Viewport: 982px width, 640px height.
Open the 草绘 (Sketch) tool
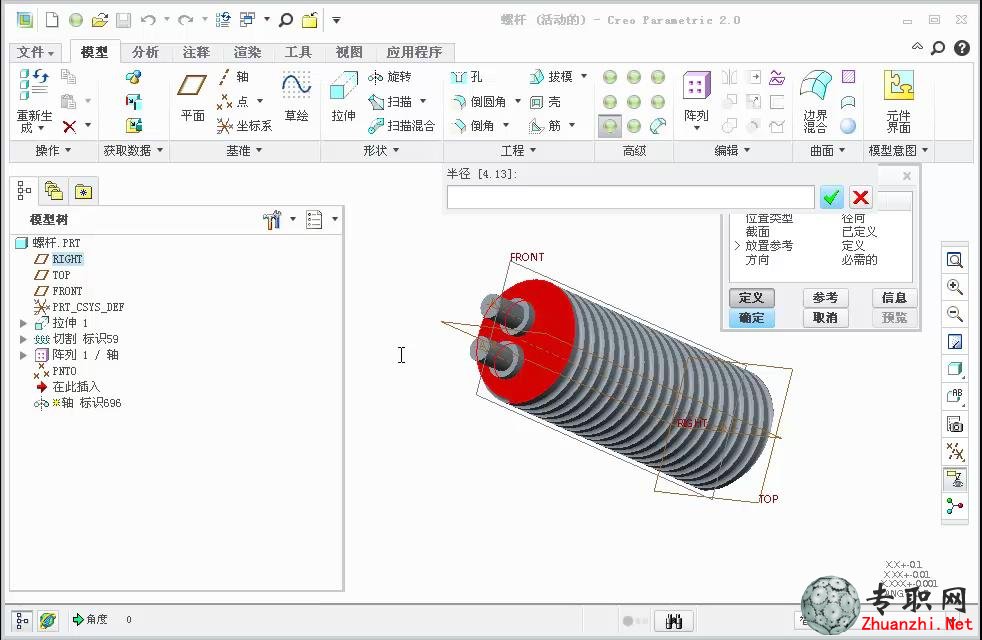(x=296, y=97)
